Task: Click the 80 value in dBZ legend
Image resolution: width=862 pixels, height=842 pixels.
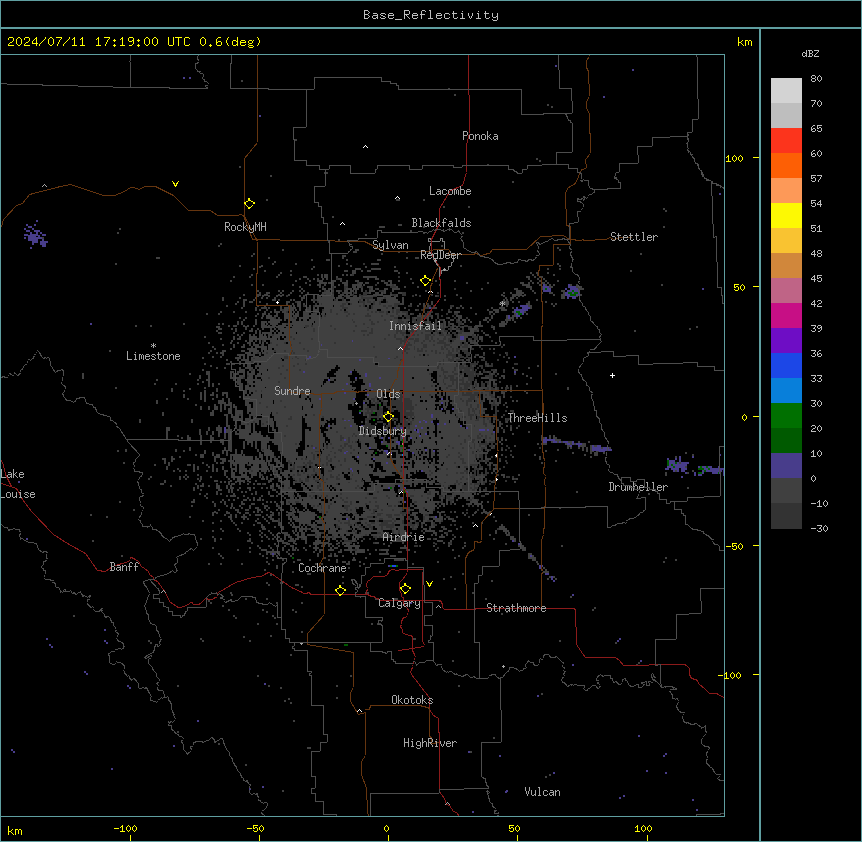Action: (x=816, y=79)
